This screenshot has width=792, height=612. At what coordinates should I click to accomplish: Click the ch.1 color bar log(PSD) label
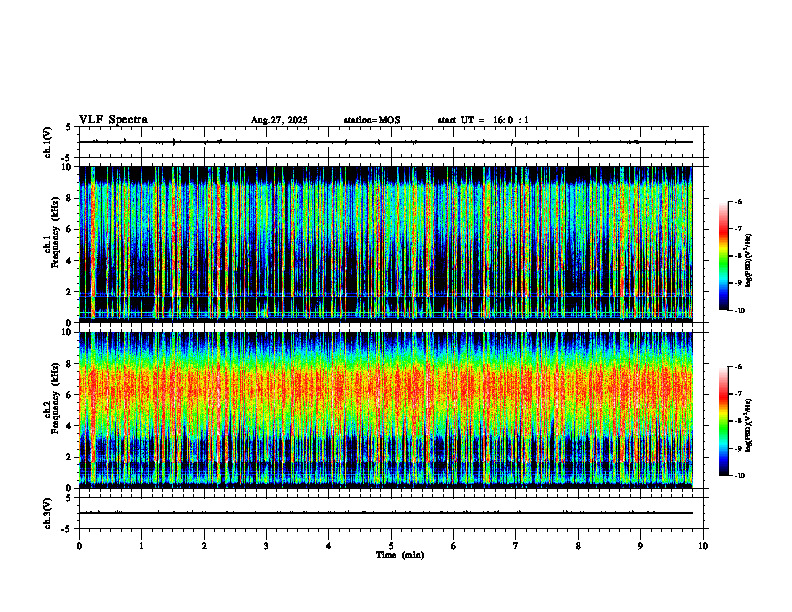pos(749,261)
